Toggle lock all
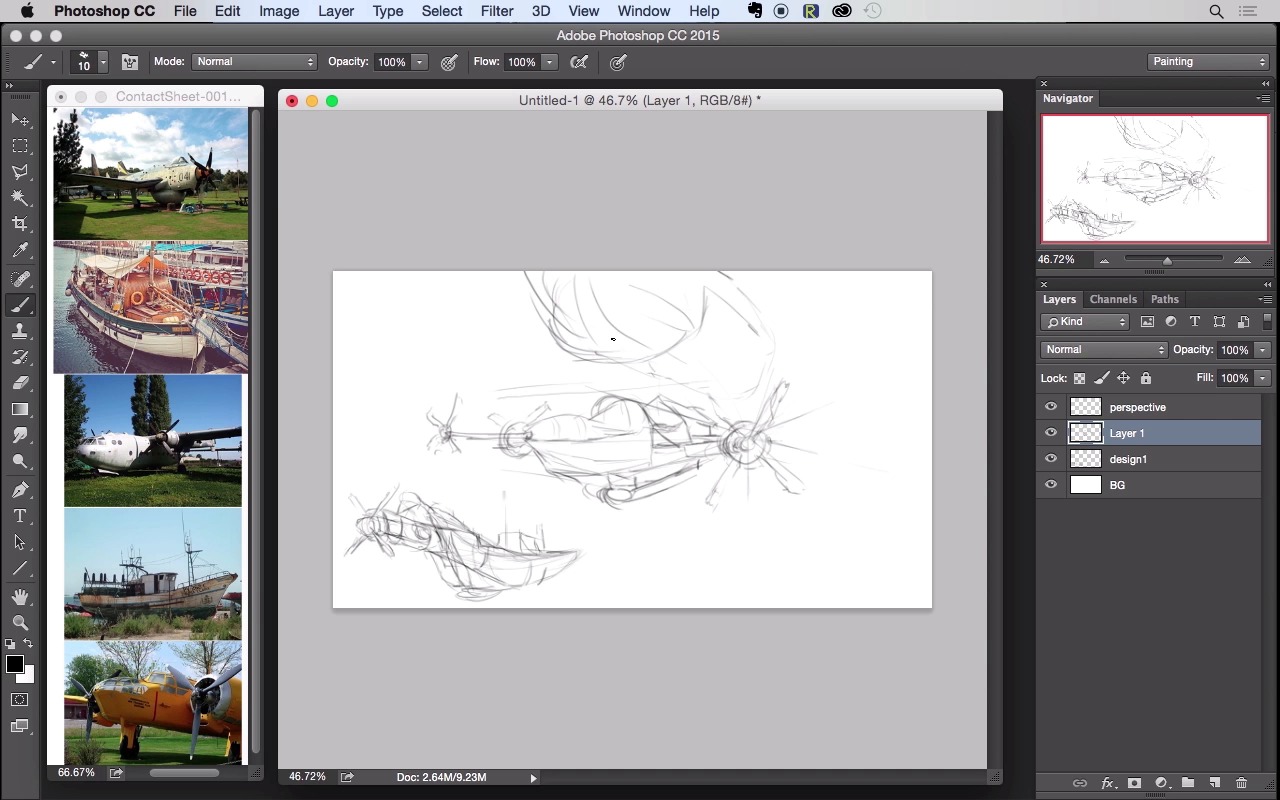1280x800 pixels. 1146,378
